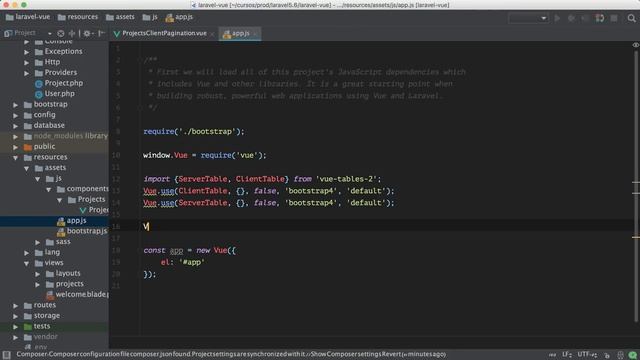This screenshot has height=360, width=640.
Task: Close the ProjectsClientPagination.vue tab
Action: 212,34
